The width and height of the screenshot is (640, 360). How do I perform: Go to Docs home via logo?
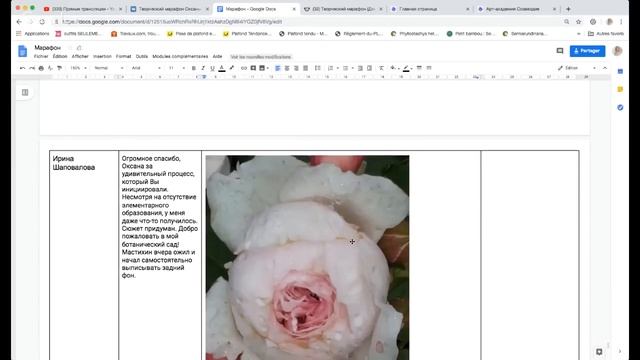23,51
